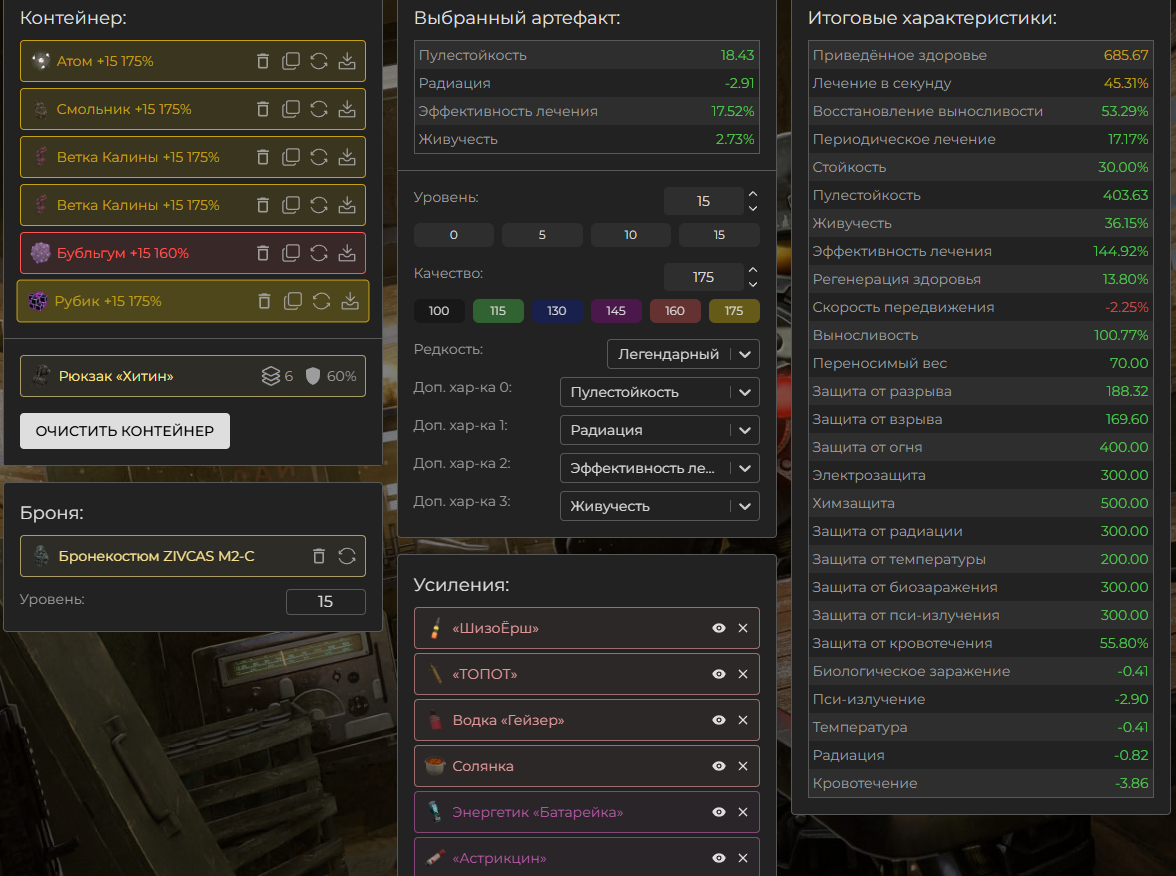Viewport: 1176px width, 876px height.
Task: Choose the yellow quality swatch 175
Action: point(734,310)
